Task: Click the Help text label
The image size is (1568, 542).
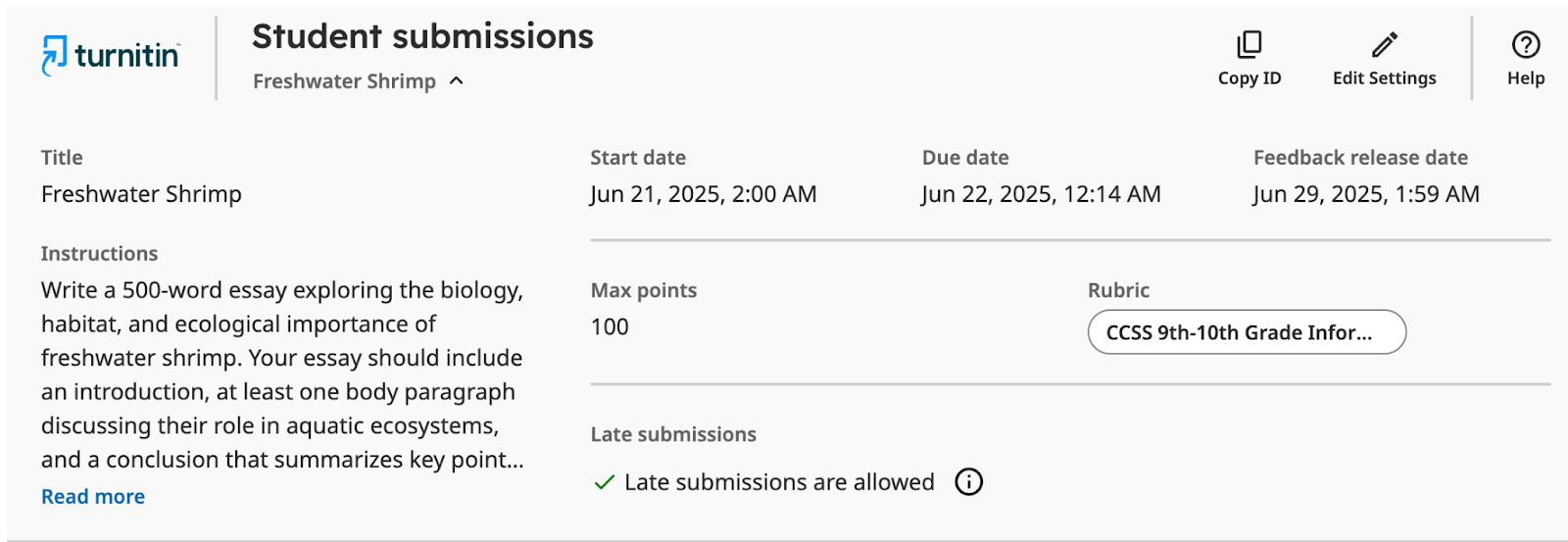Action: click(x=1526, y=78)
